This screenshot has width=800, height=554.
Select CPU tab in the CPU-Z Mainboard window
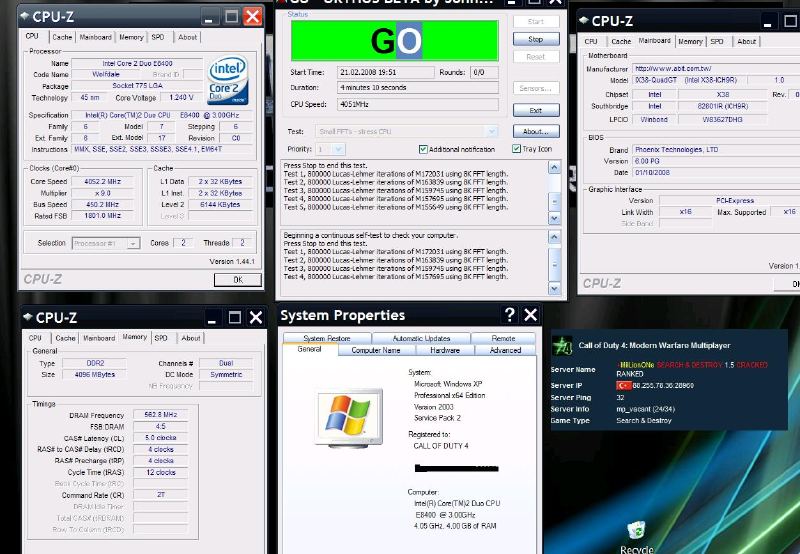pos(591,41)
